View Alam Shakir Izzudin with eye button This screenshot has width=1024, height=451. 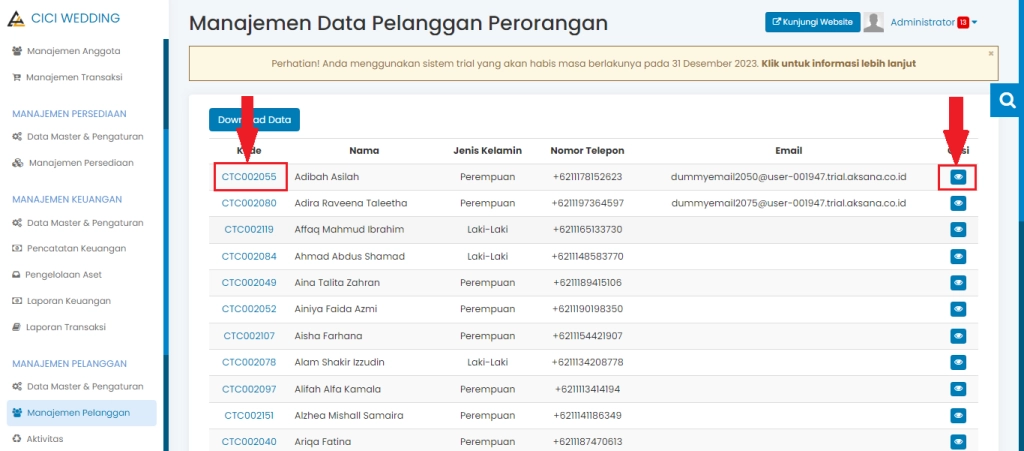[957, 362]
